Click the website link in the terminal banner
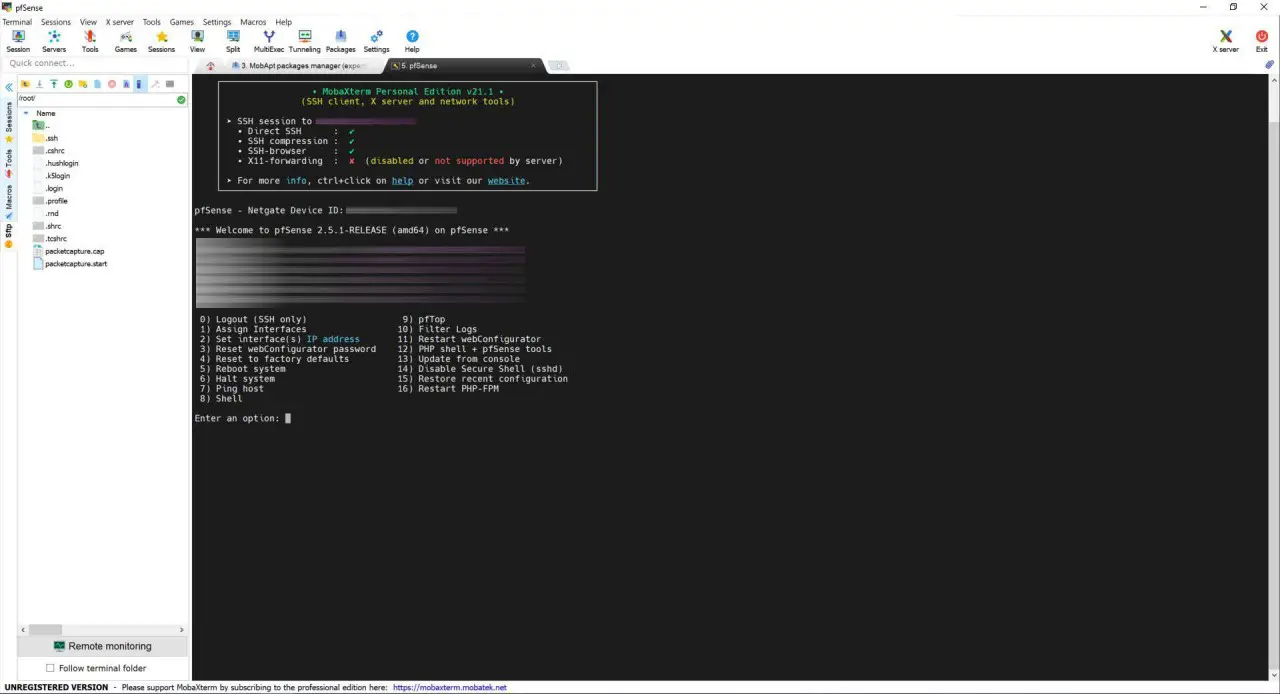This screenshot has height=694, width=1280. (x=505, y=180)
